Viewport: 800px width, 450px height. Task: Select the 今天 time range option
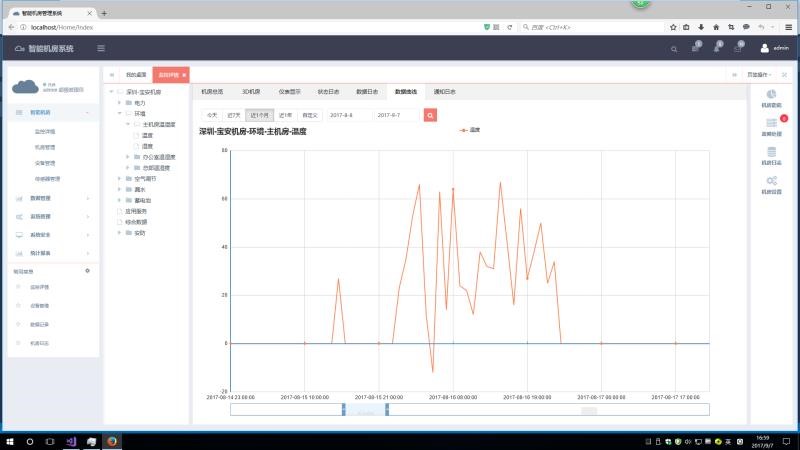click(211, 115)
